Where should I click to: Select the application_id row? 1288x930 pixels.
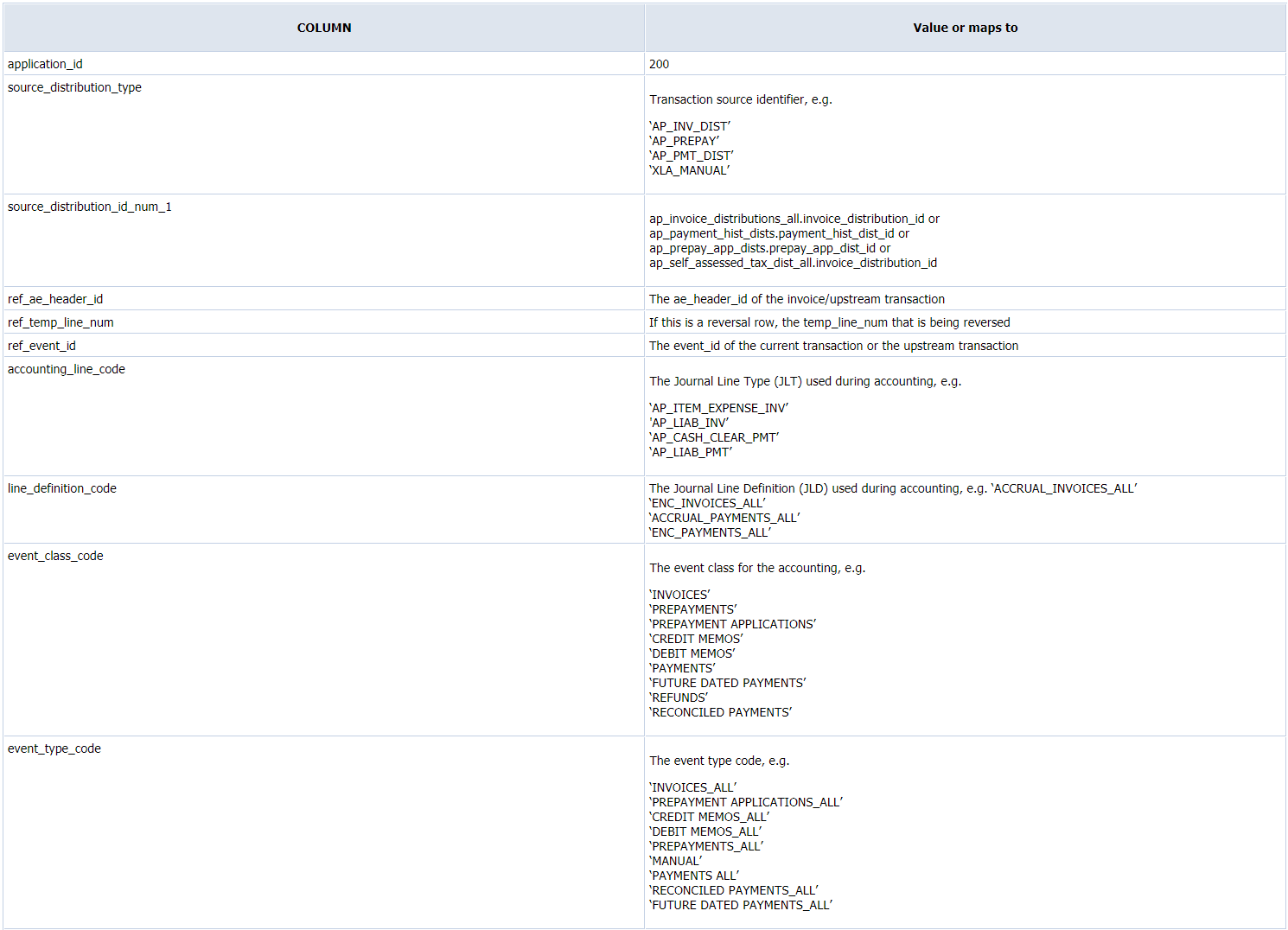click(x=45, y=63)
